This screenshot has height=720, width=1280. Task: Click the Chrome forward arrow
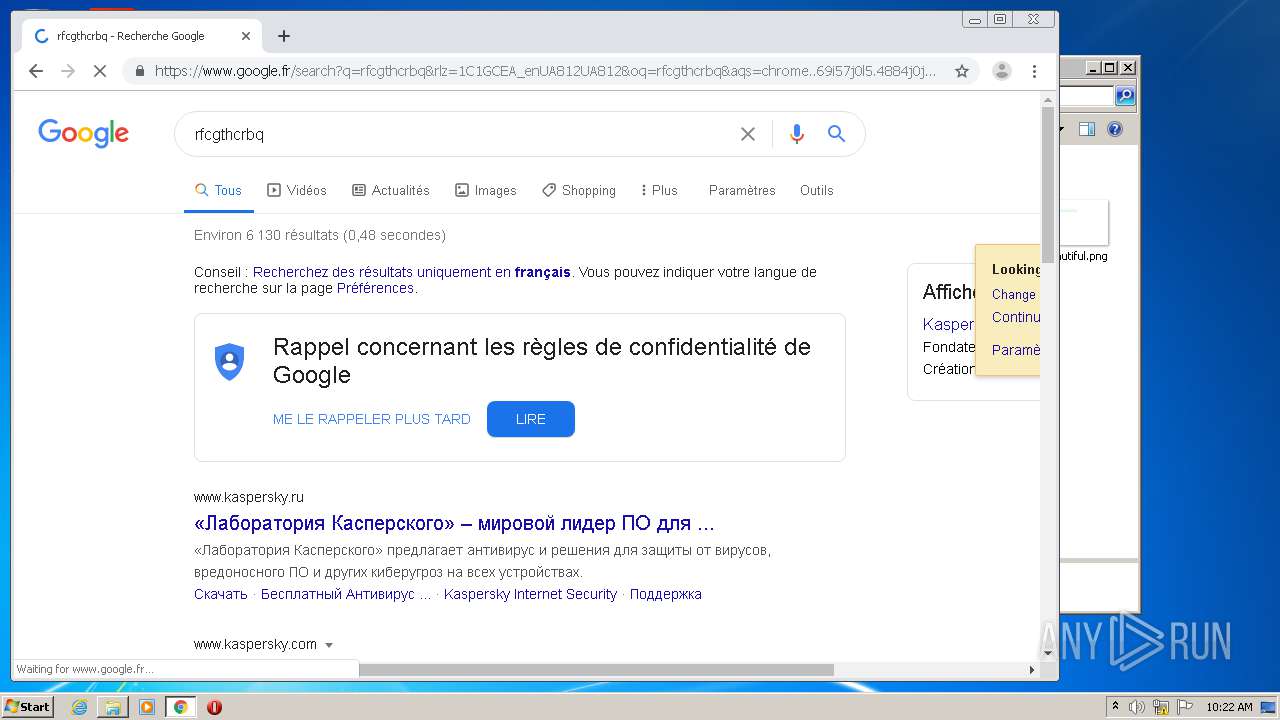(x=68, y=71)
